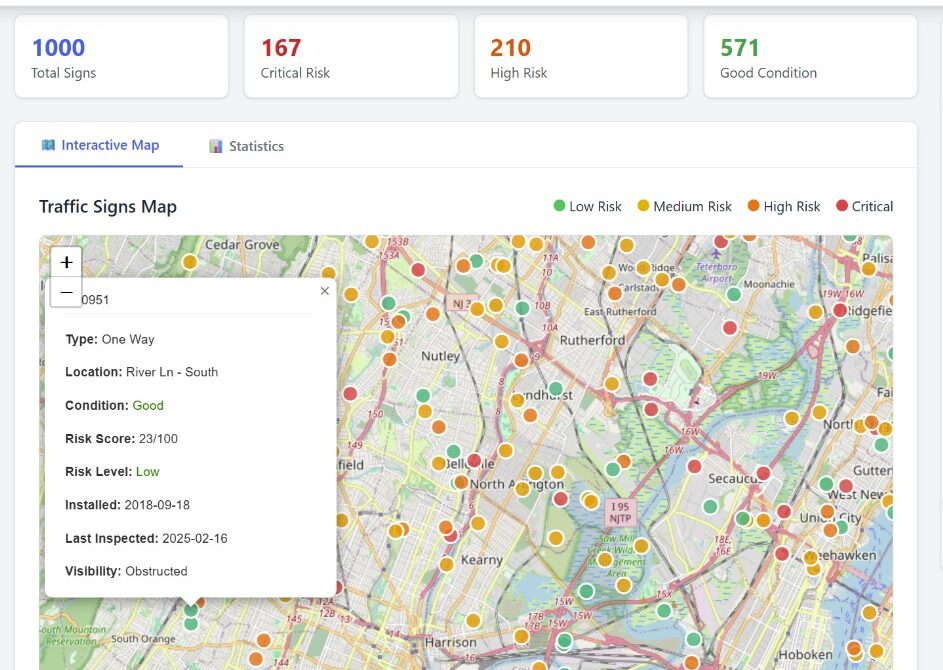Open red marker at Ridgefield interchange

(x=840, y=310)
